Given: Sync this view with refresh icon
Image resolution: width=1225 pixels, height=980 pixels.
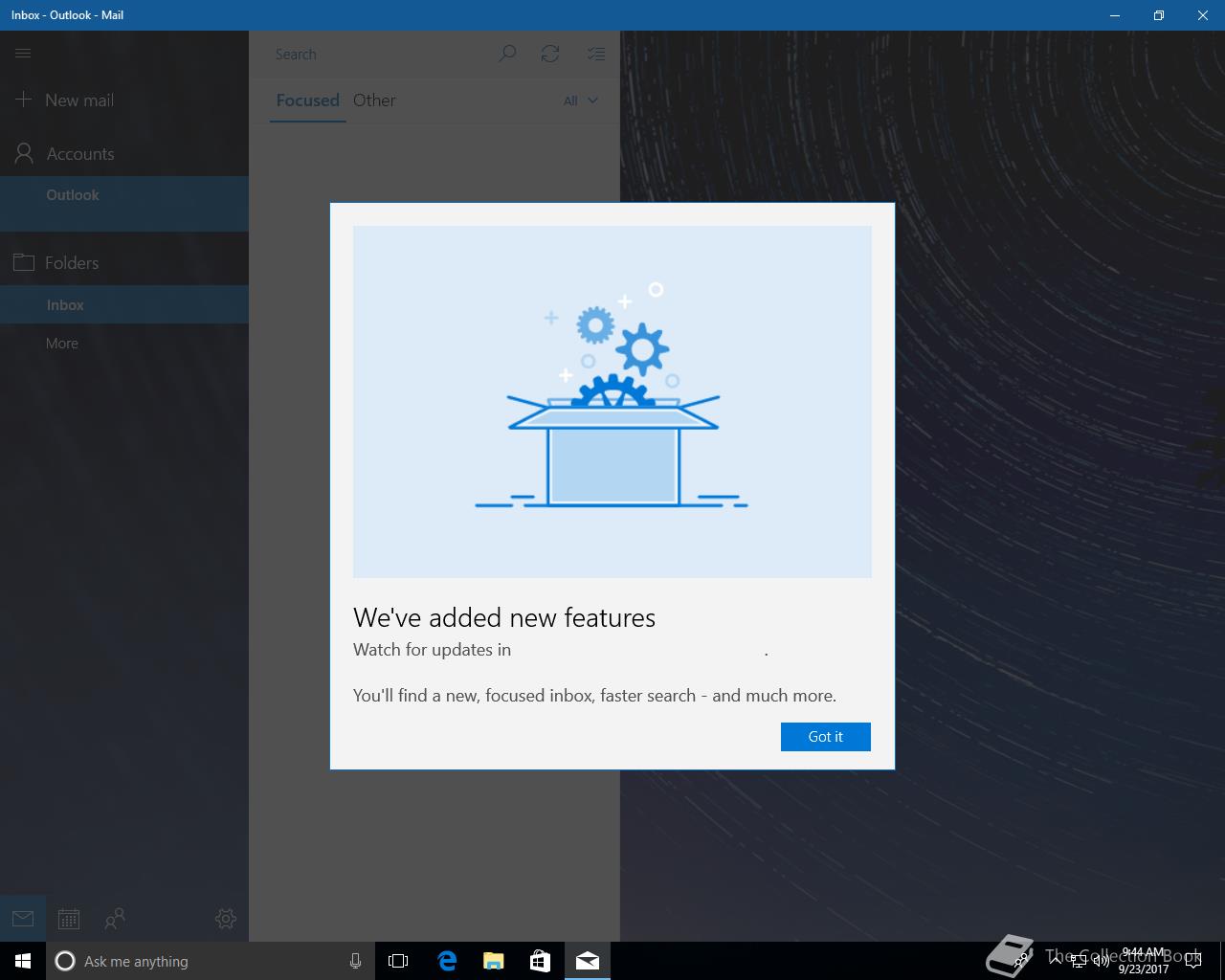Looking at the screenshot, I should pyautogui.click(x=550, y=54).
